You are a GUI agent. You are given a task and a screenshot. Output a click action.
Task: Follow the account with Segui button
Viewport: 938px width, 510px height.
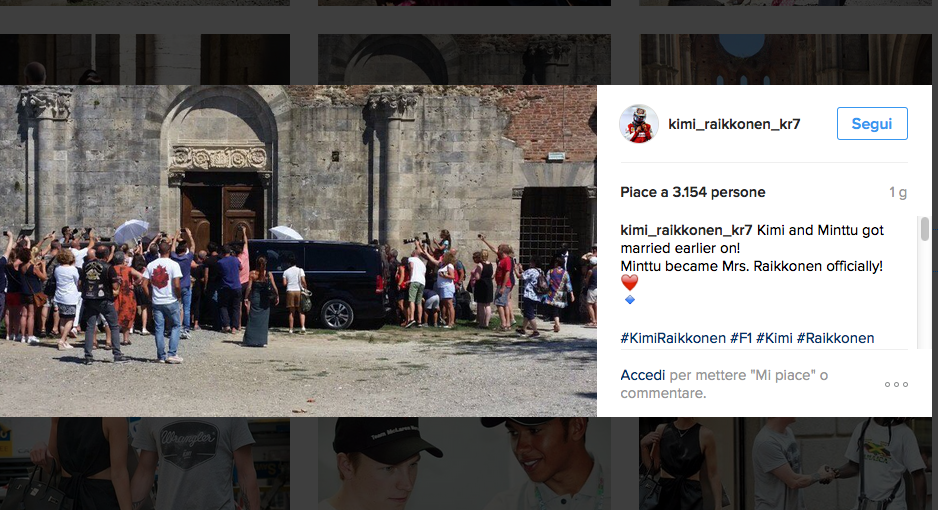[872, 124]
